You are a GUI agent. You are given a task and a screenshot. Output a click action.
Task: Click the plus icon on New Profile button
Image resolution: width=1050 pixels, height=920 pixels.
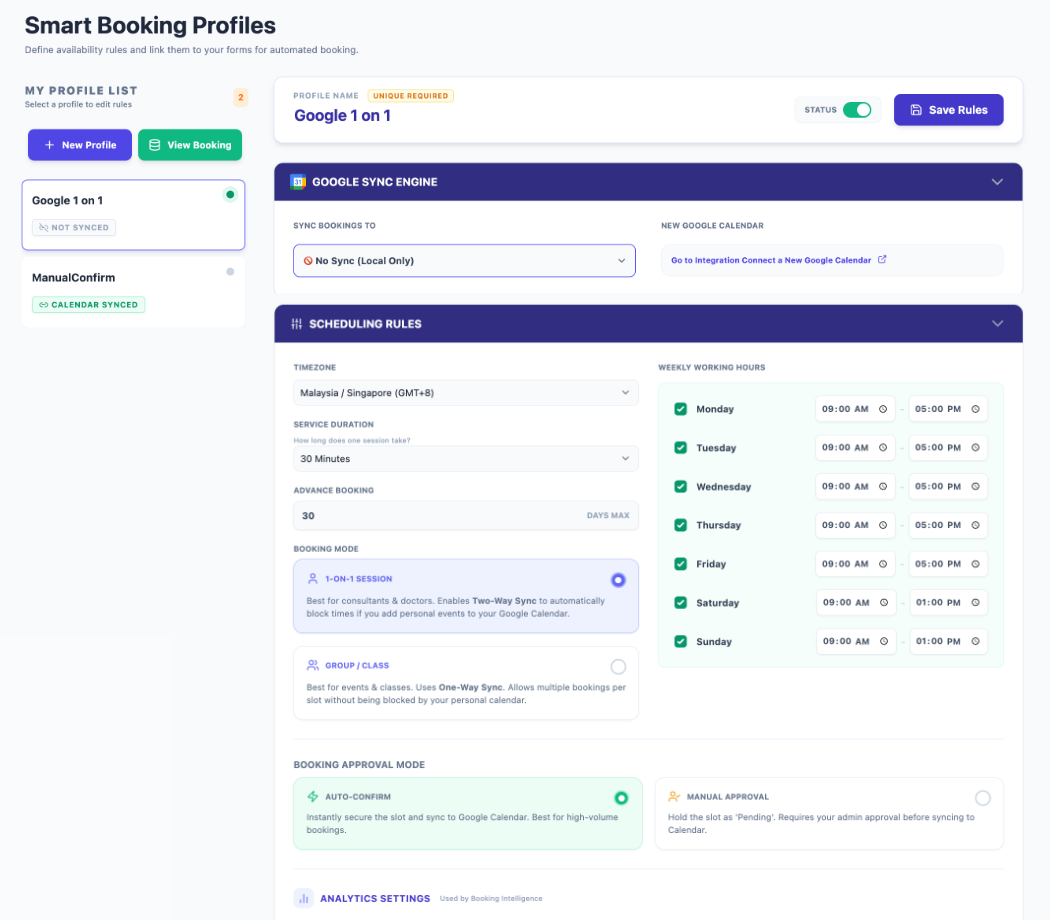(47, 144)
